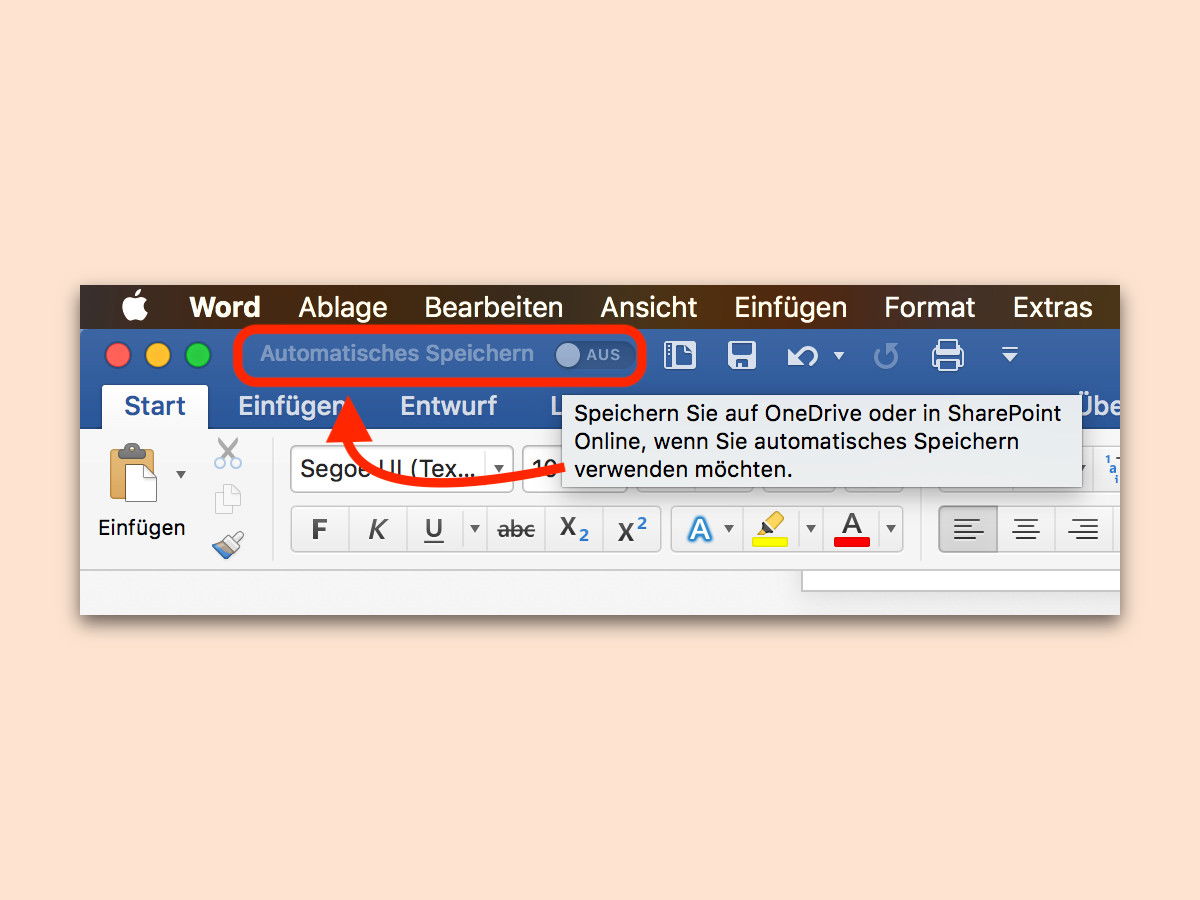Open the Quick Access Toolbar customize arrow

[x=1009, y=355]
